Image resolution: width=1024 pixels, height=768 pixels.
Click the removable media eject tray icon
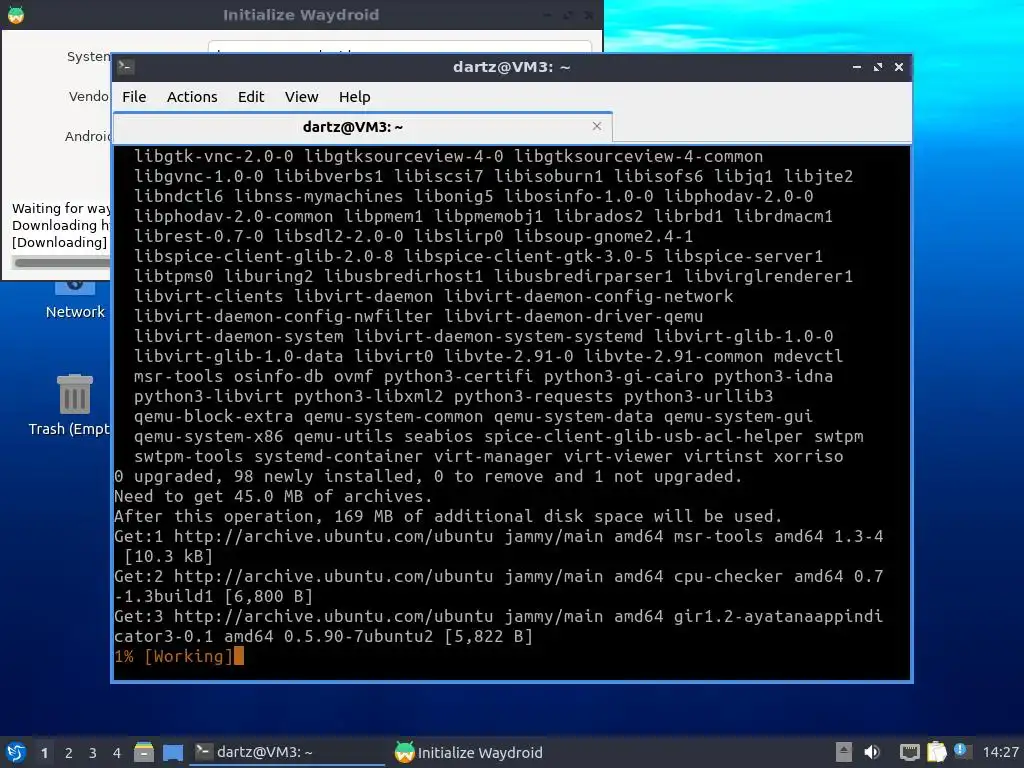[844, 752]
